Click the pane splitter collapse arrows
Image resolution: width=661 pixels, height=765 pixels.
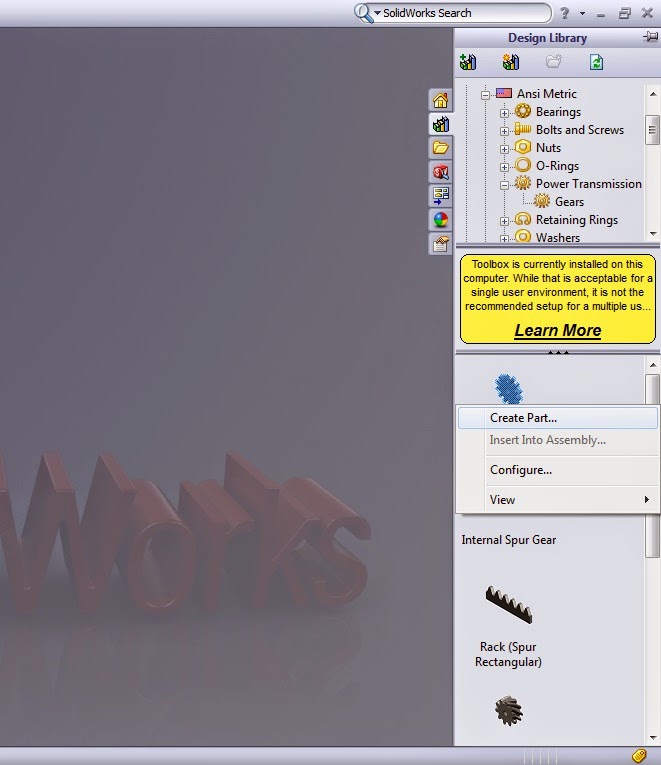(558, 352)
